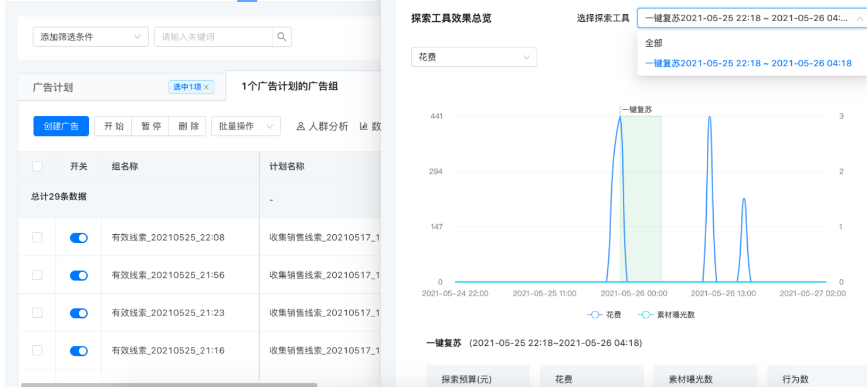This screenshot has width=867, height=387.
Task: Click the 行为数 stat card
Action: 817,376
